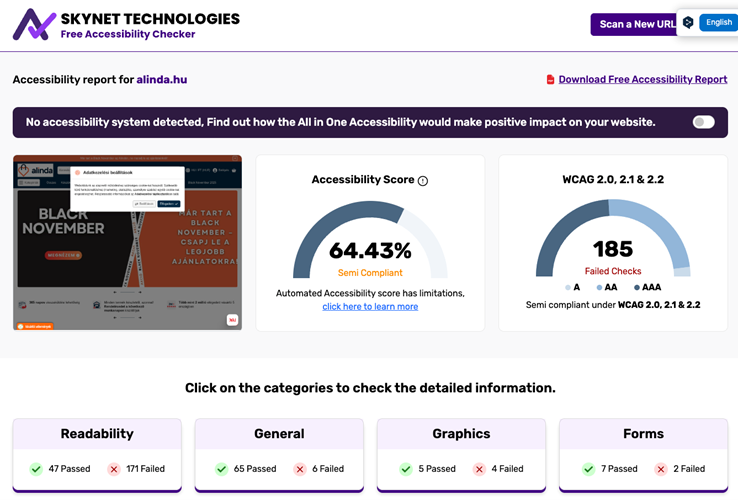The image size is (738, 500).
Task: Click the alinda.hu website screenshot thumbnail
Action: point(127,242)
